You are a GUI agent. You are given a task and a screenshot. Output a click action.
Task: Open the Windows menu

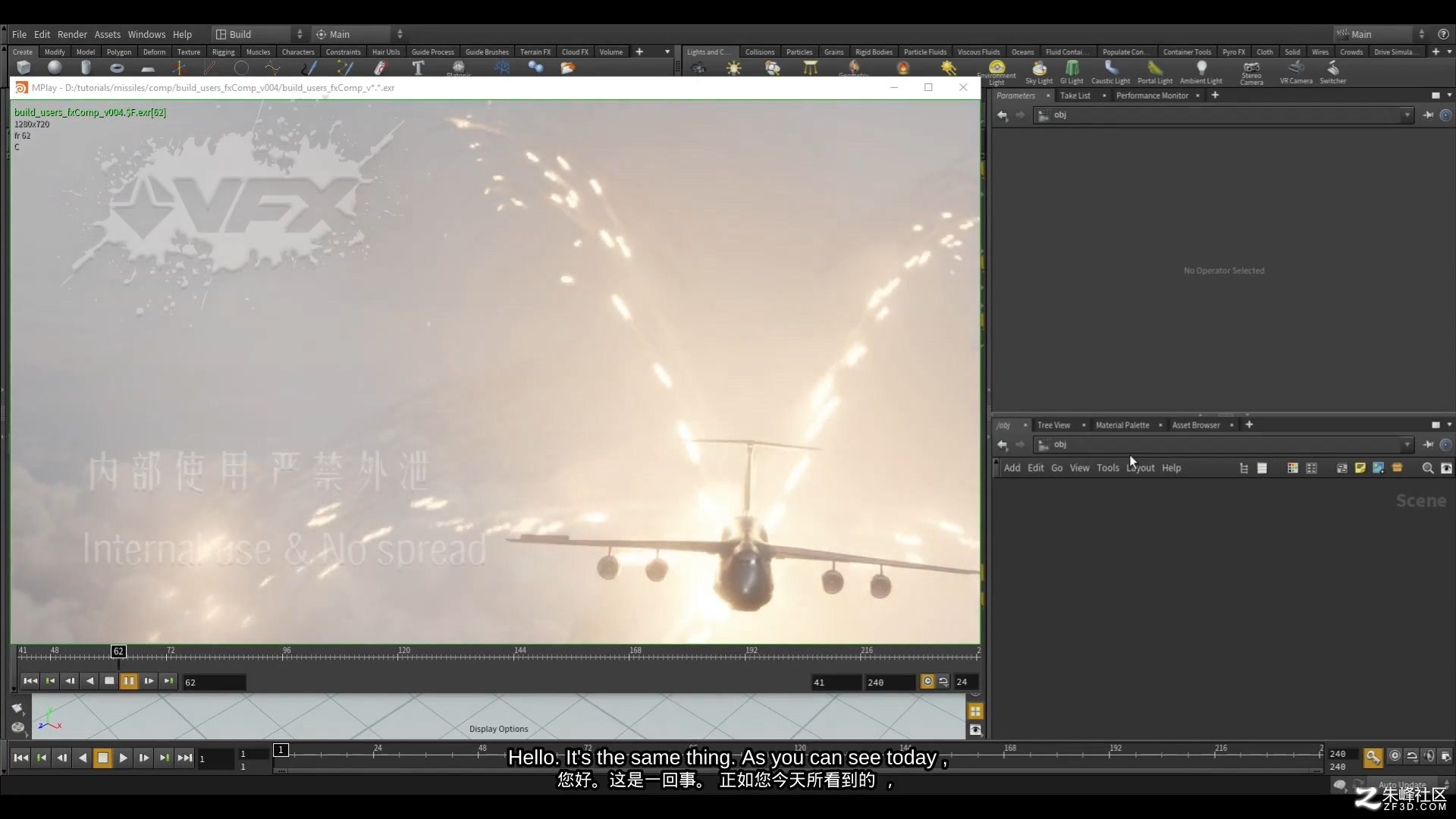[x=146, y=34]
